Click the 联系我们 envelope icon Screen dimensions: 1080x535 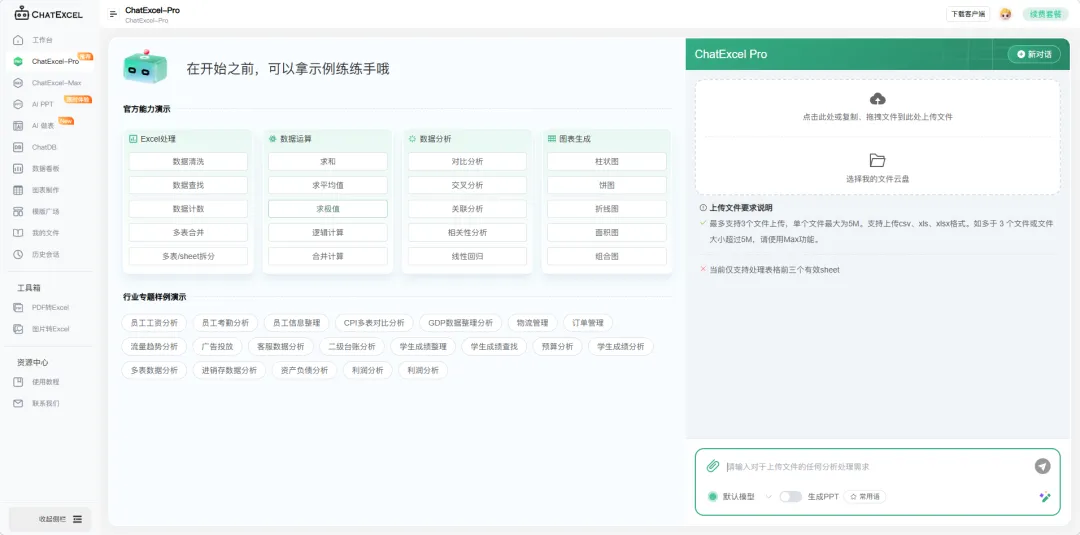tap(19, 403)
